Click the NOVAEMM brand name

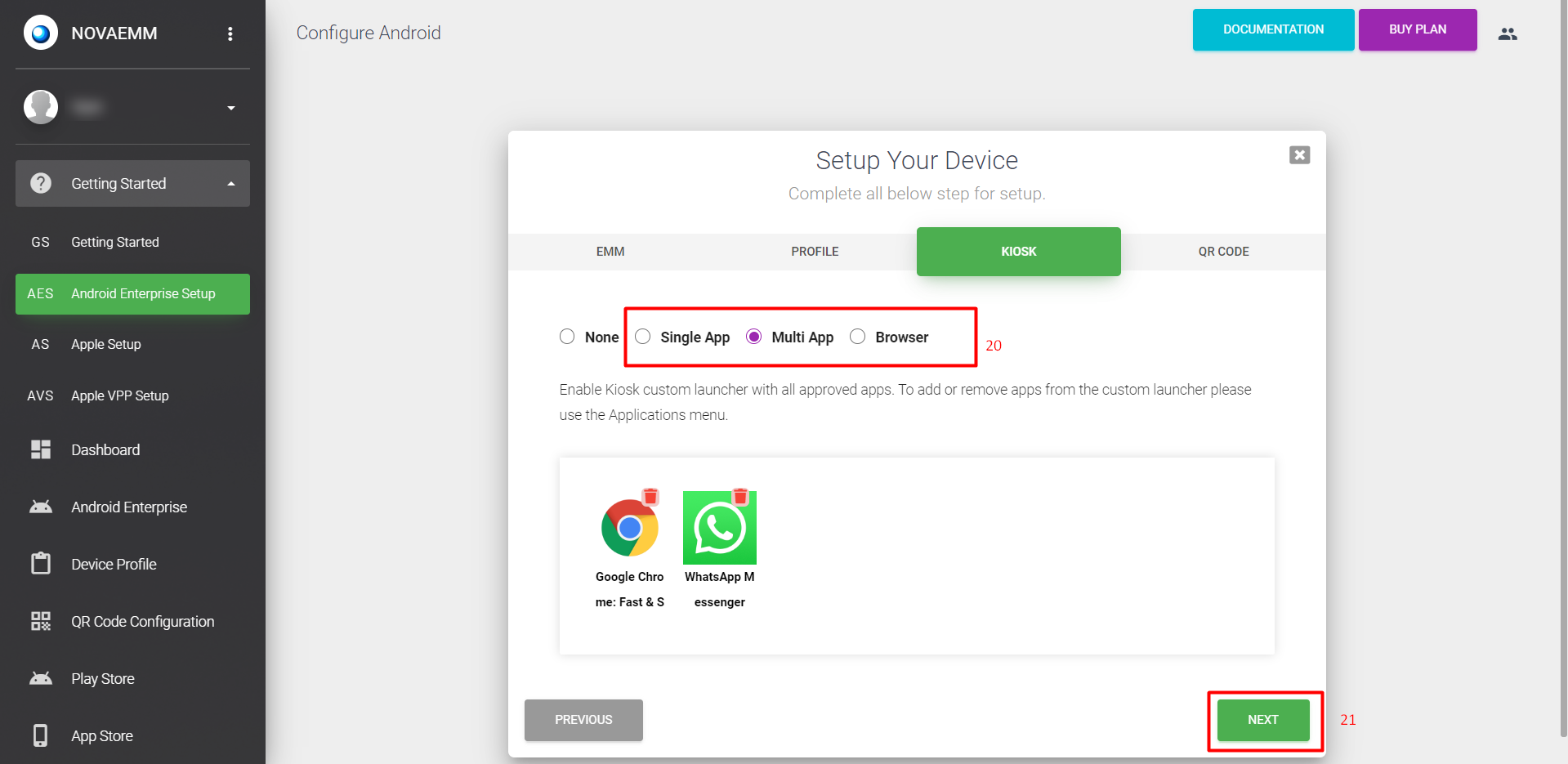(x=114, y=34)
